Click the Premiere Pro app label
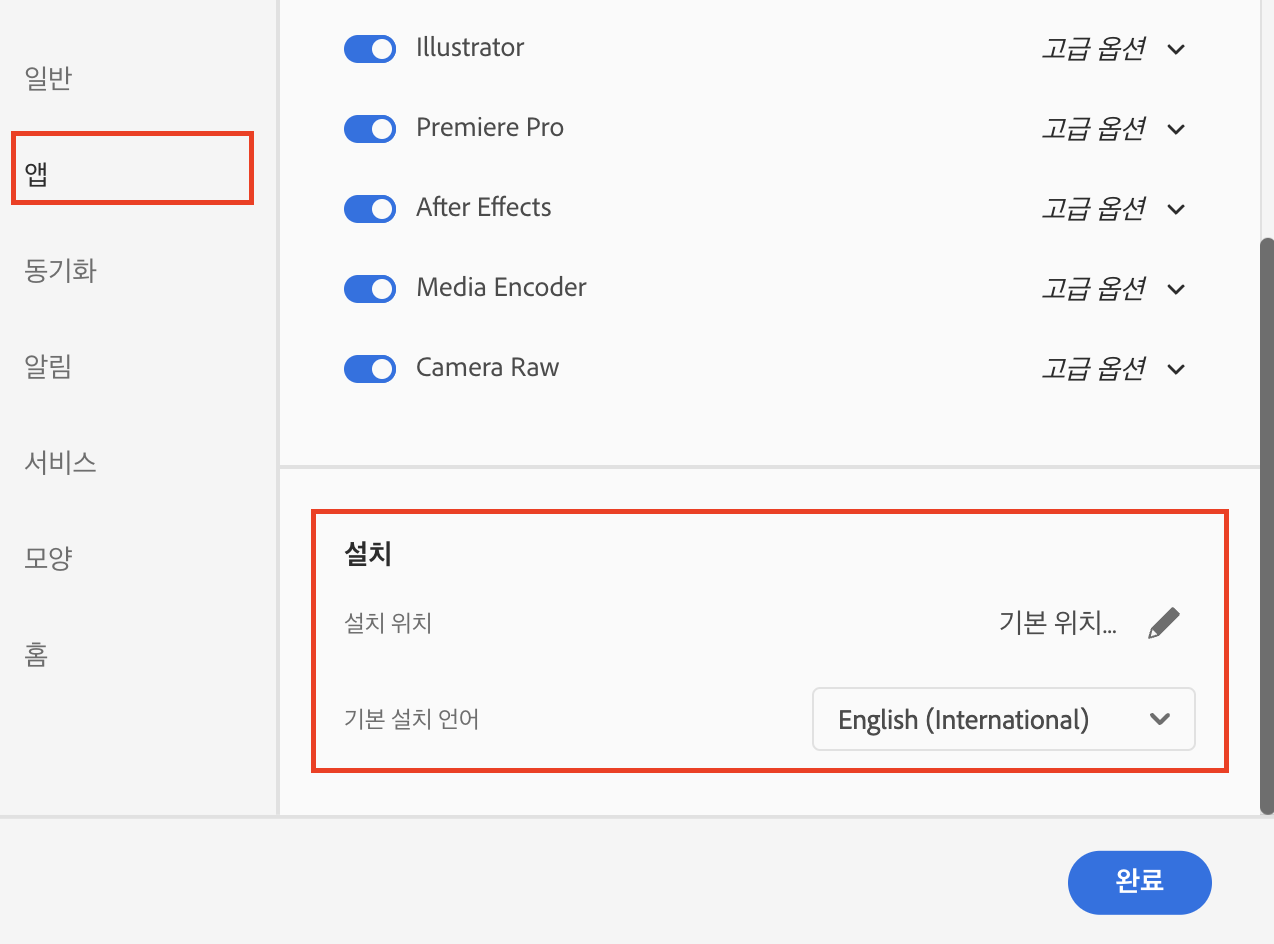The image size is (1274, 944). 490,128
